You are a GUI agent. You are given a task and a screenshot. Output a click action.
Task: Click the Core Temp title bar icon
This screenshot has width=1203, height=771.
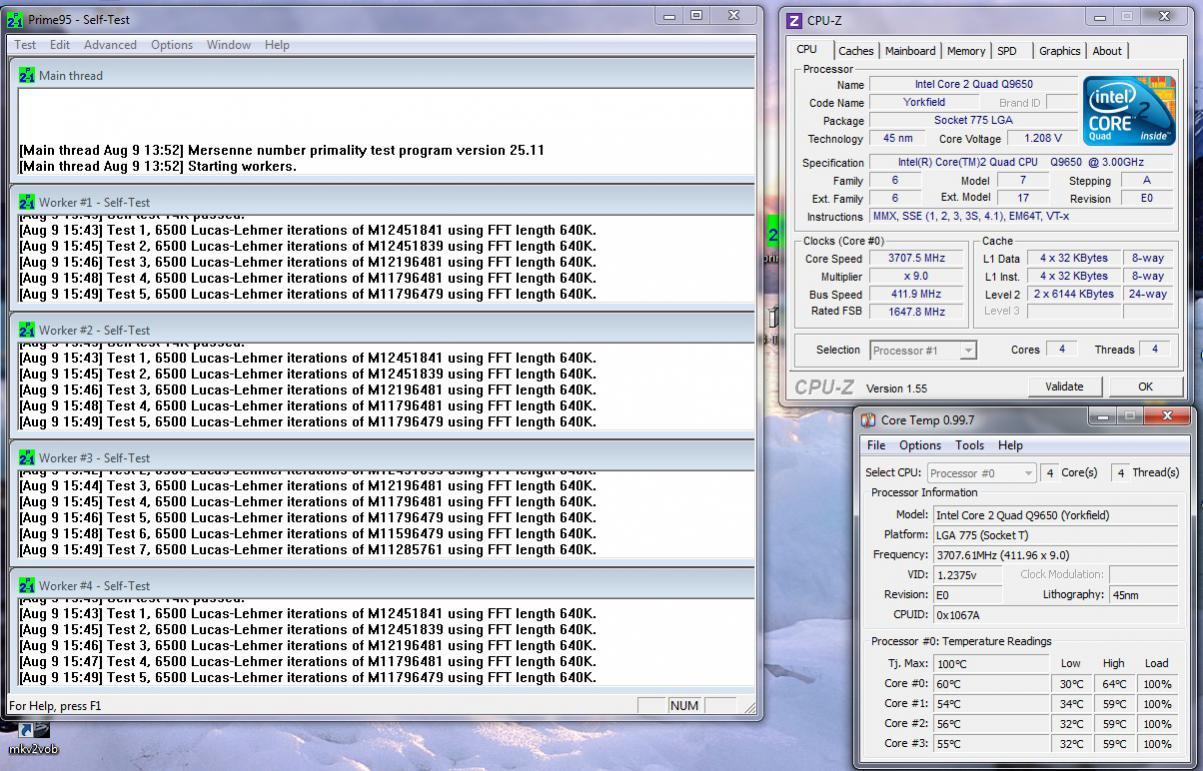tap(868, 421)
